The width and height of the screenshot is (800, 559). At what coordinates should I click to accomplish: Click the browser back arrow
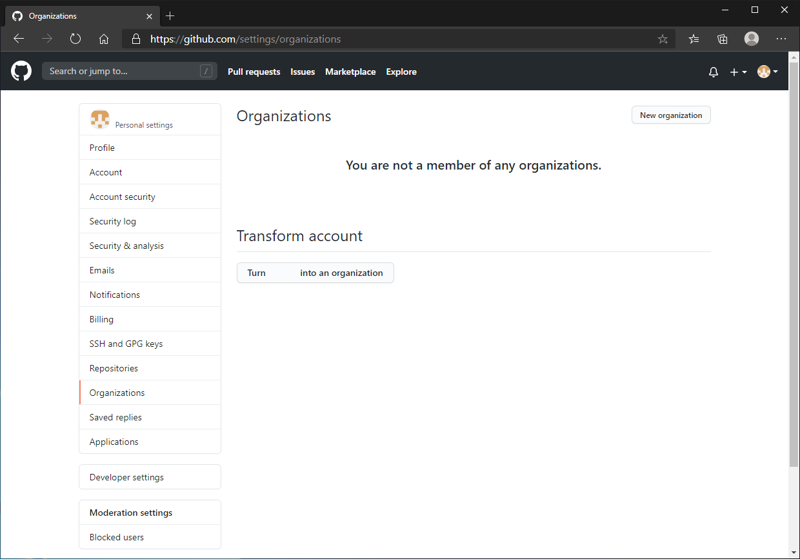coord(19,39)
